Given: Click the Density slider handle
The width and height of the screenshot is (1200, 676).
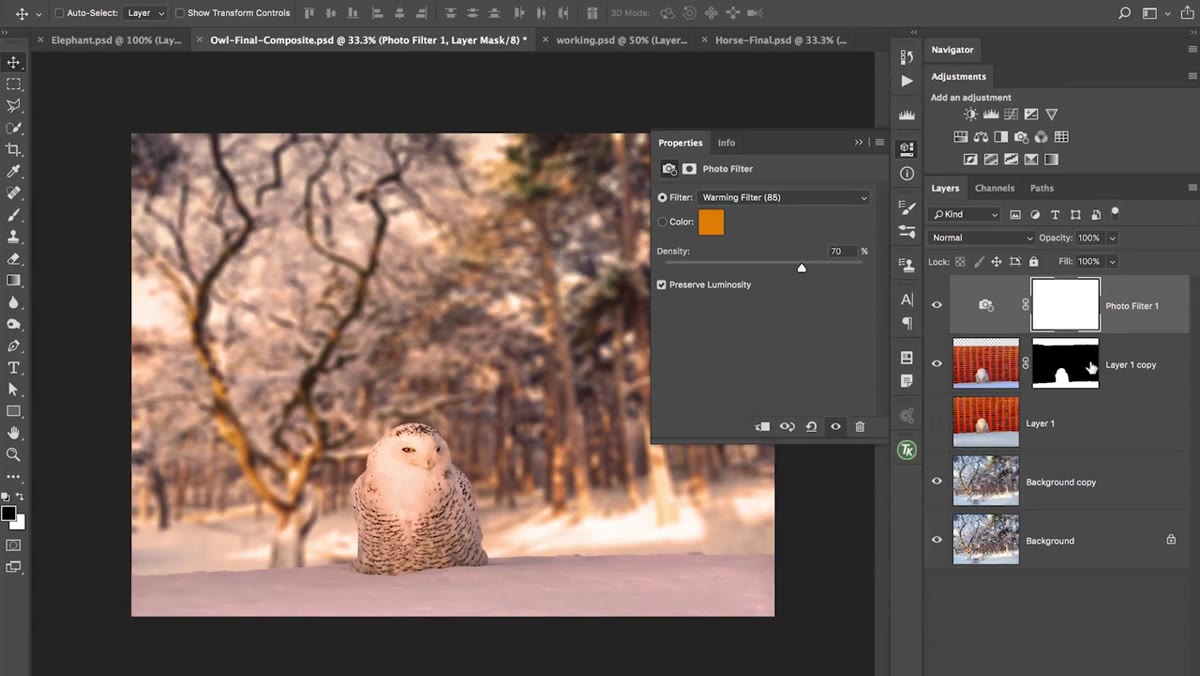Looking at the screenshot, I should 801,267.
